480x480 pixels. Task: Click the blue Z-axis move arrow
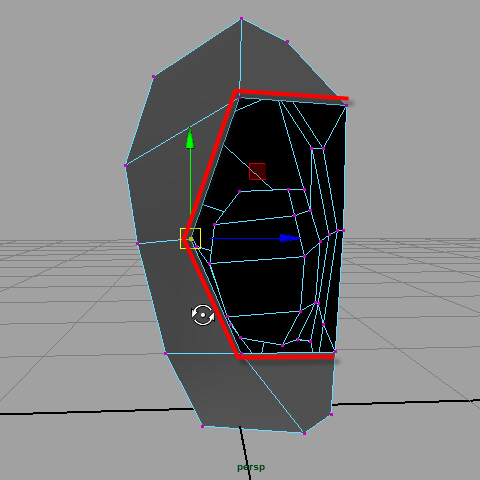click(x=290, y=238)
